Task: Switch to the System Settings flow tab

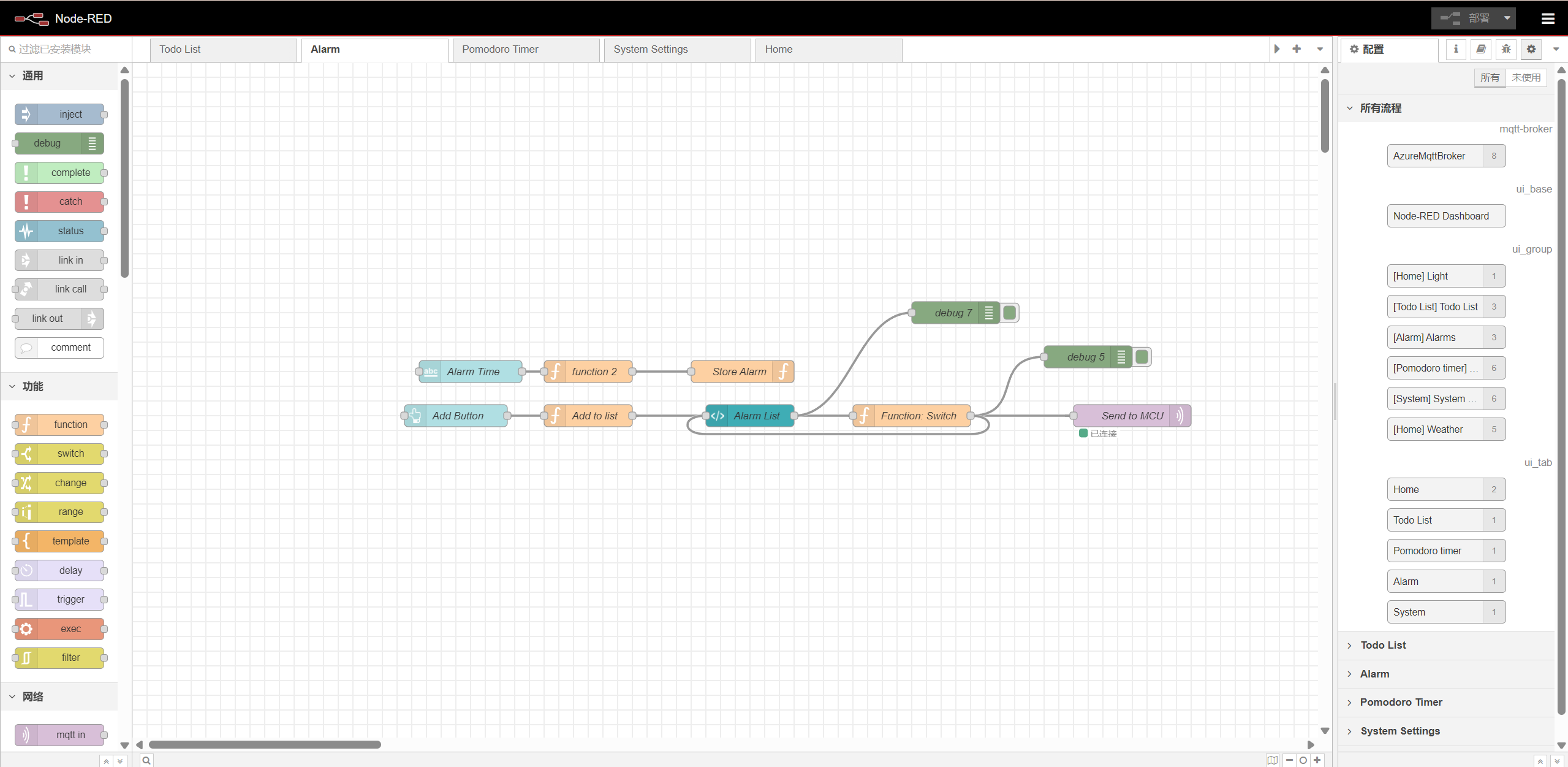Action: tap(651, 49)
